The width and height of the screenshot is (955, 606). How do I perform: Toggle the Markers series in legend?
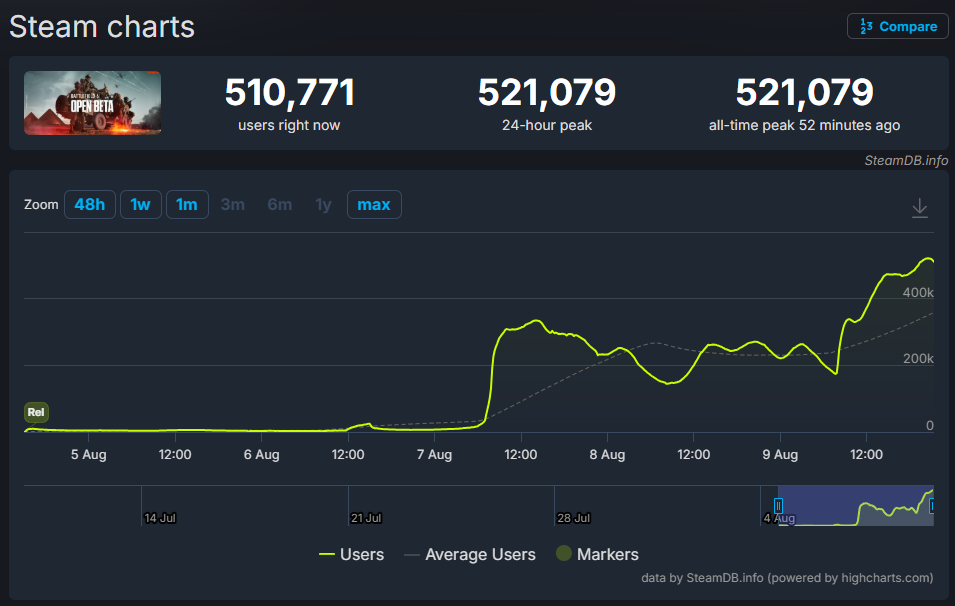[597, 554]
